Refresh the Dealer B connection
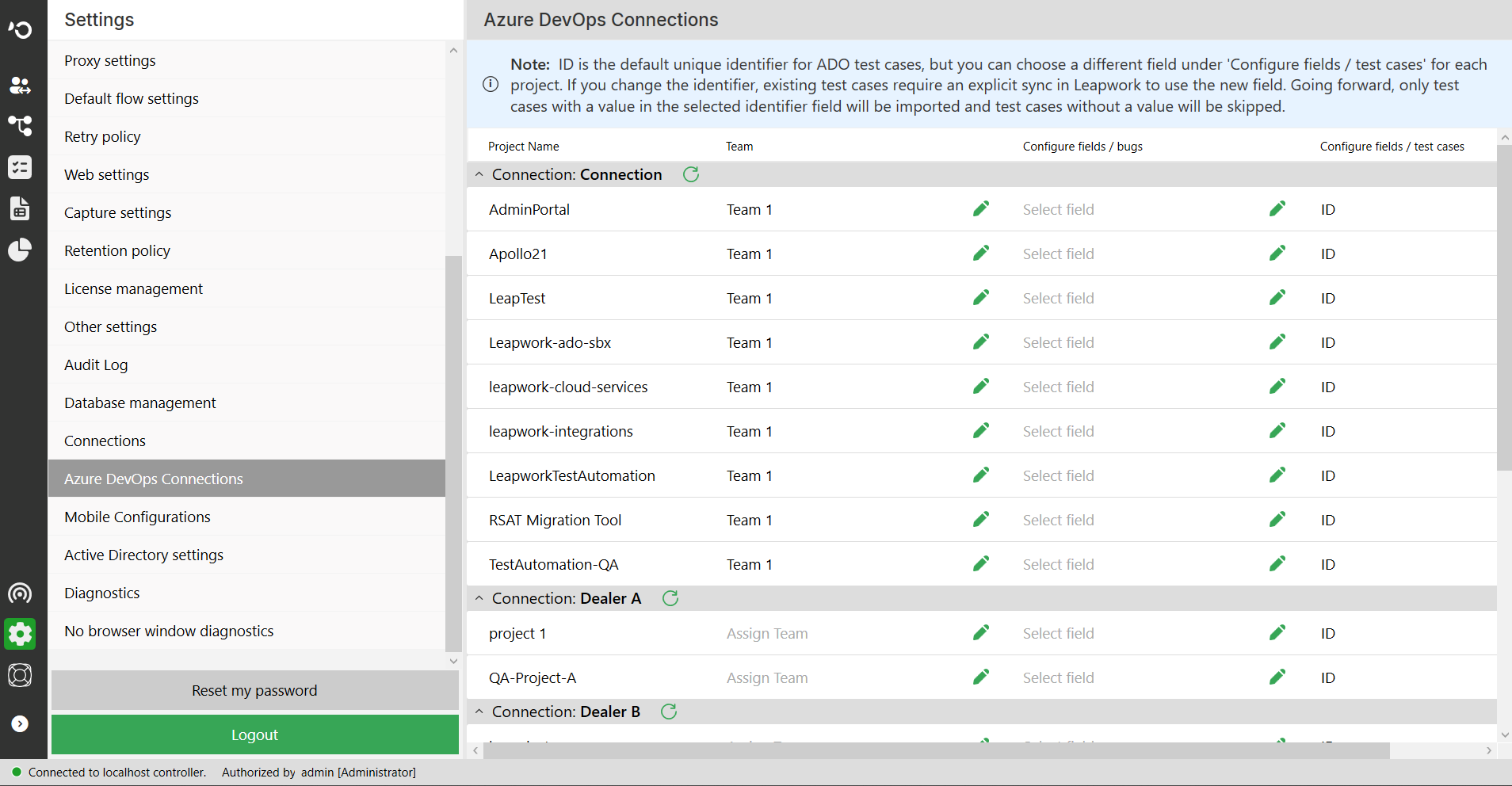The height and width of the screenshot is (786, 1512). (669, 712)
